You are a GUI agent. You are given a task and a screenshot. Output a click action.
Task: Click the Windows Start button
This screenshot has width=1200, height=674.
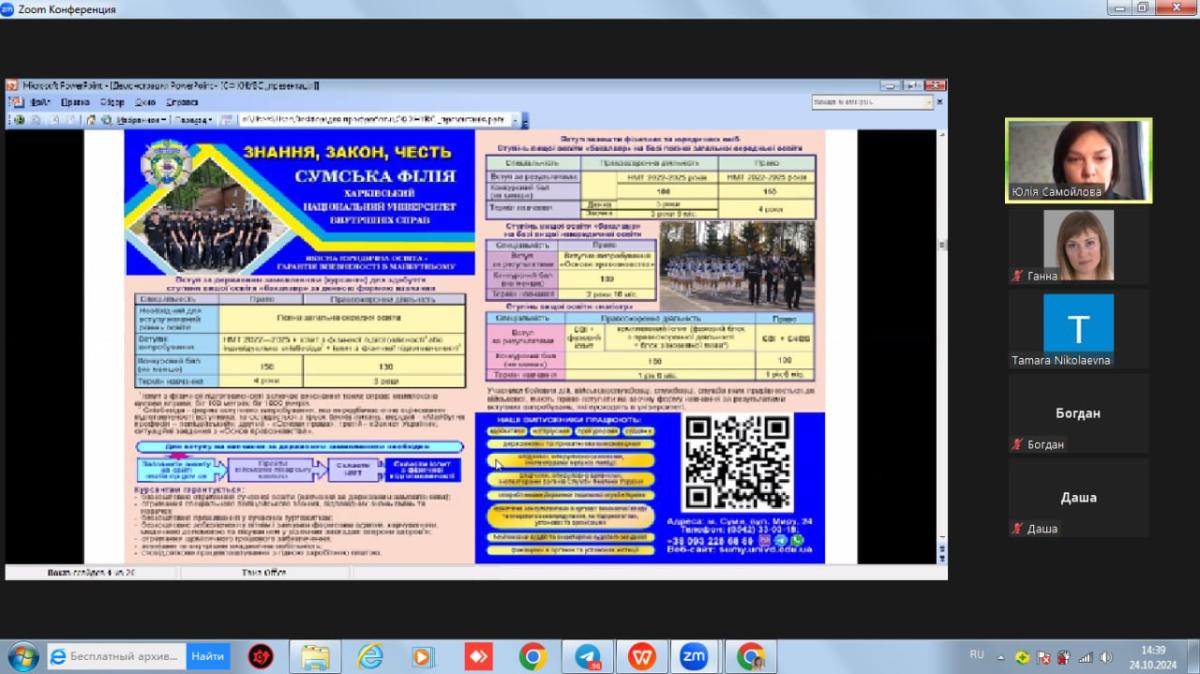coord(21,656)
